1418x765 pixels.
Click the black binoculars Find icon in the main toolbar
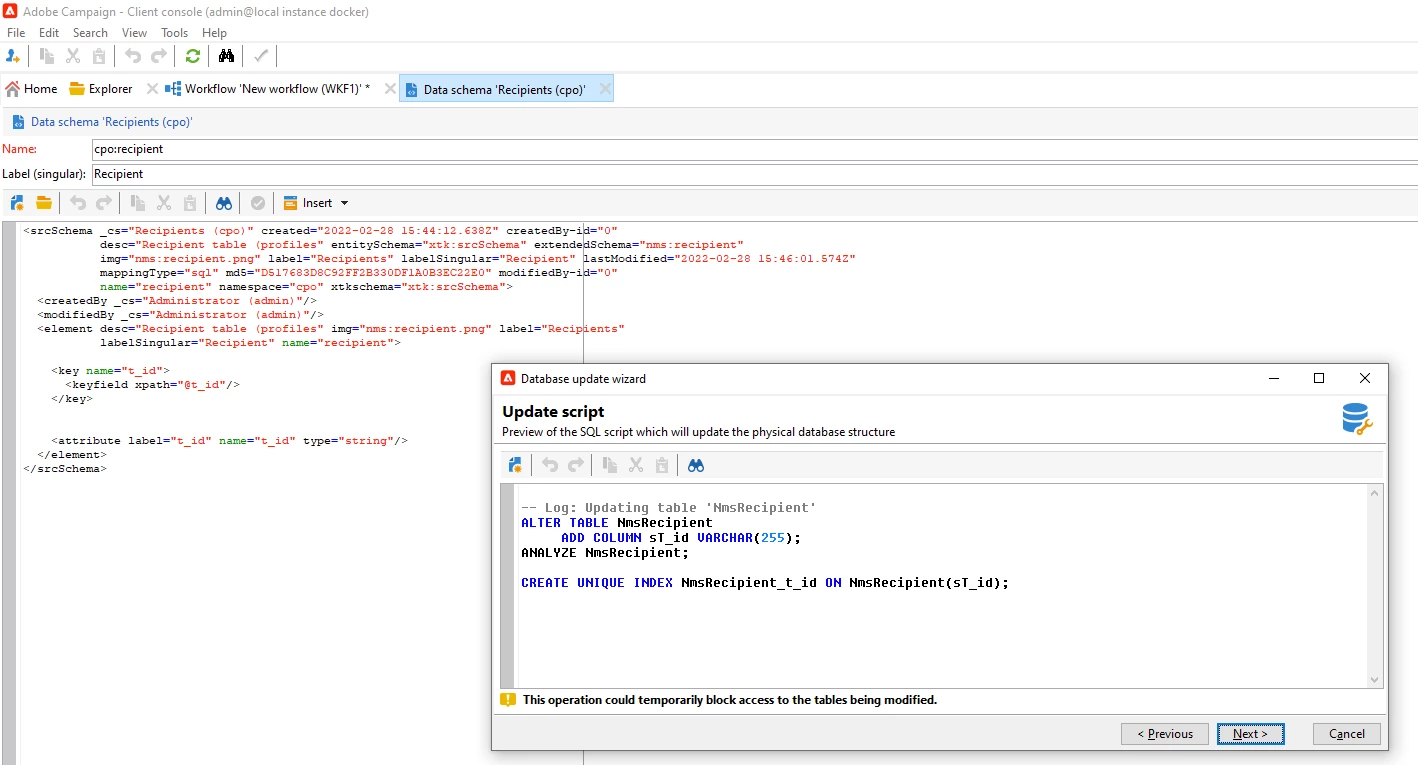tap(227, 56)
